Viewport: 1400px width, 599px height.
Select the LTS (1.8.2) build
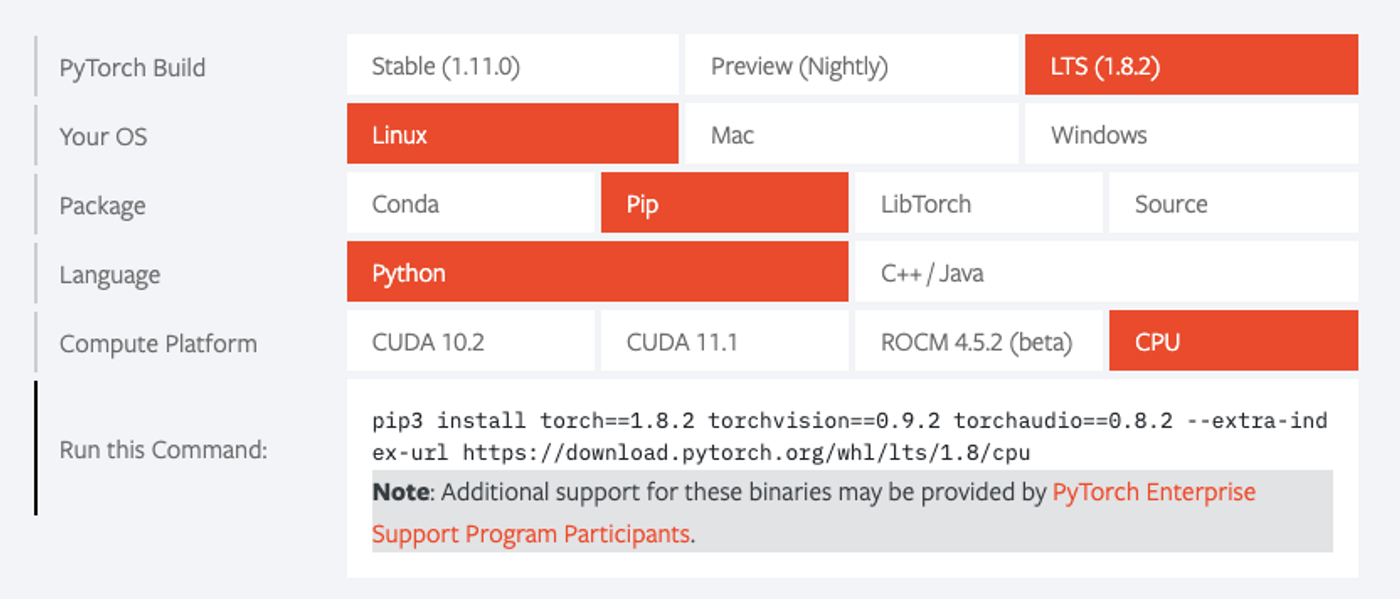(x=1191, y=66)
